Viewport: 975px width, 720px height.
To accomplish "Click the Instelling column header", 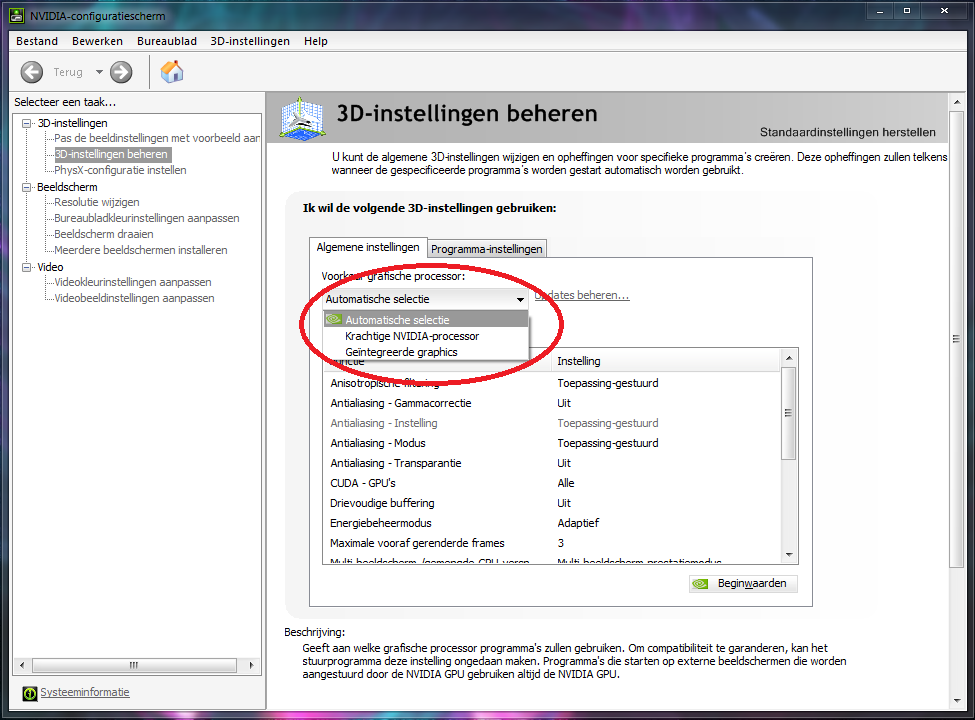I will click(x=665, y=361).
